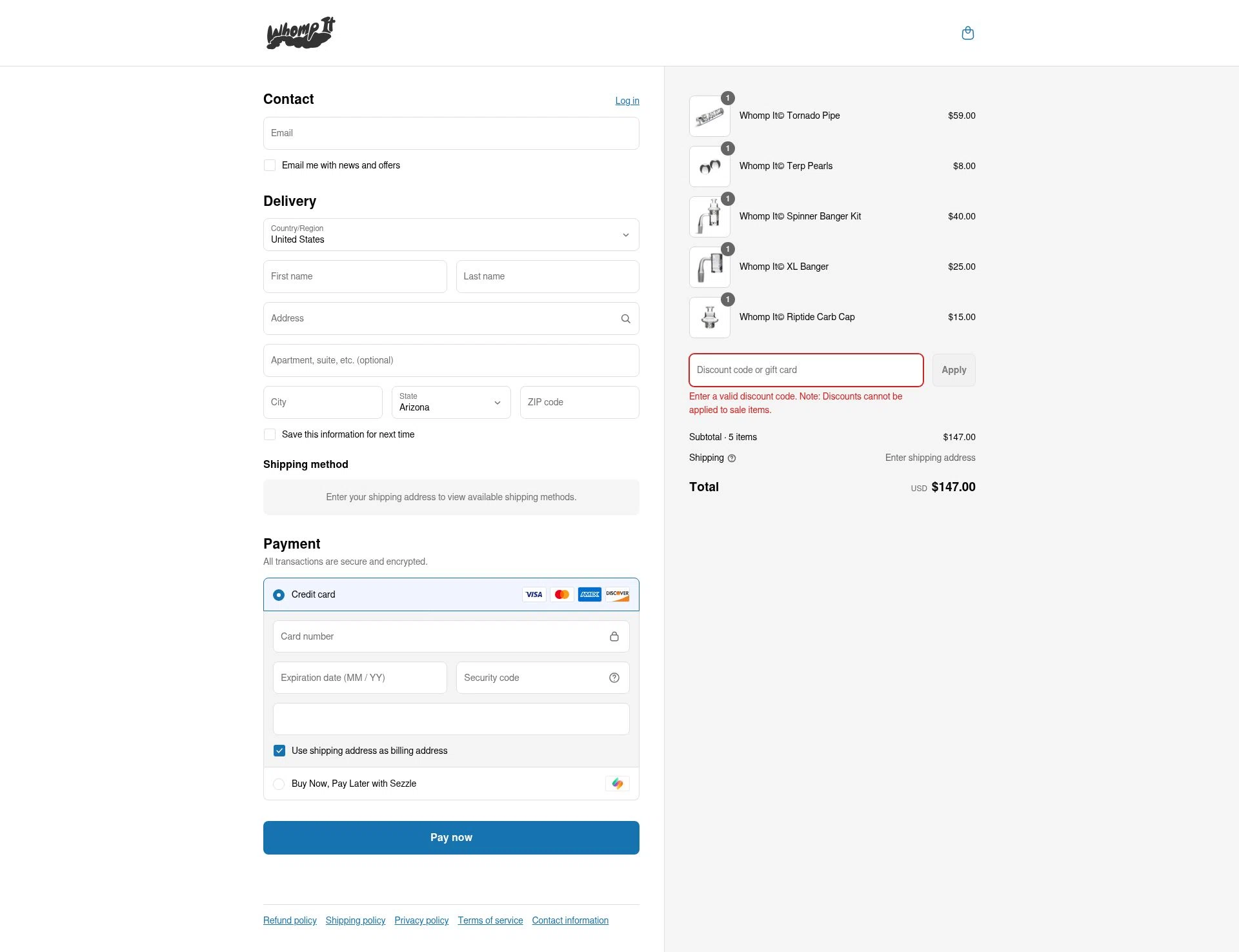Focus the Discount code or gift card field

pos(806,370)
